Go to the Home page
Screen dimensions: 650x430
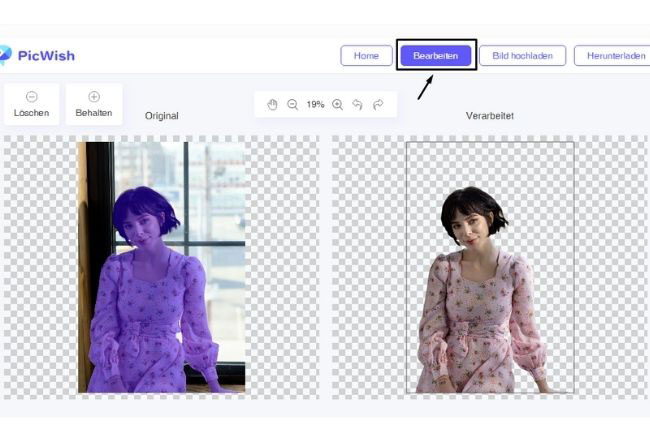(x=366, y=56)
